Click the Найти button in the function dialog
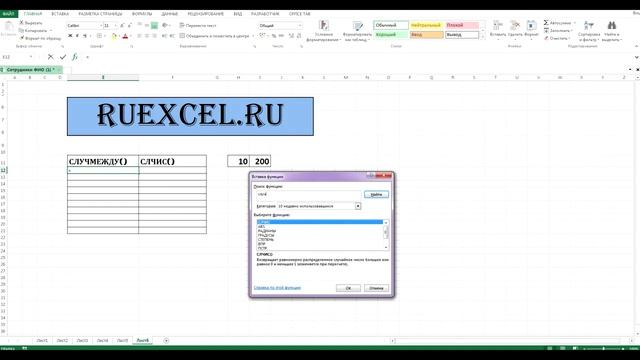 (x=376, y=194)
